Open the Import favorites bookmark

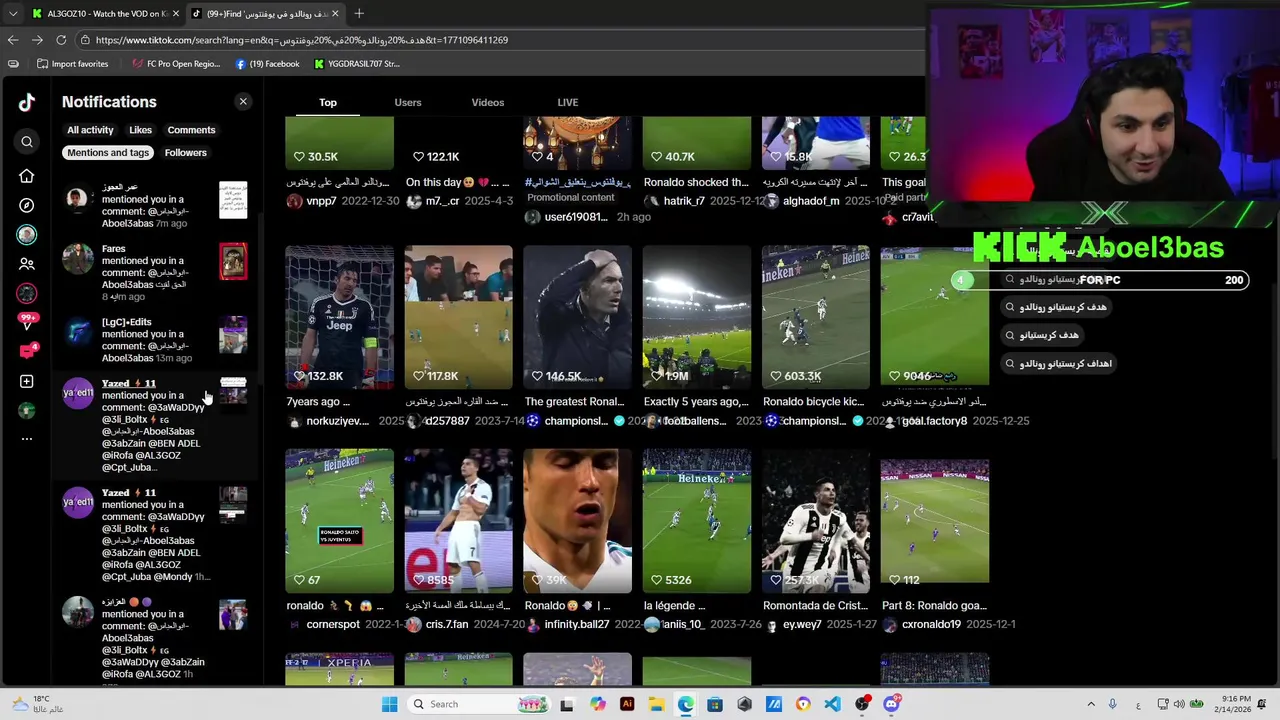72,64
